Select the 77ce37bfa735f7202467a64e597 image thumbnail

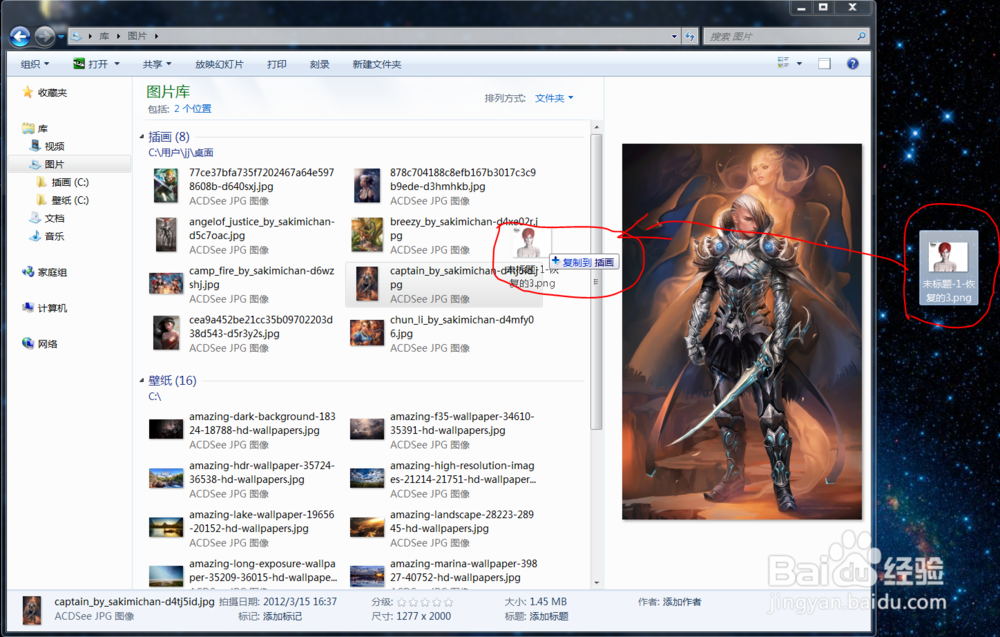166,185
